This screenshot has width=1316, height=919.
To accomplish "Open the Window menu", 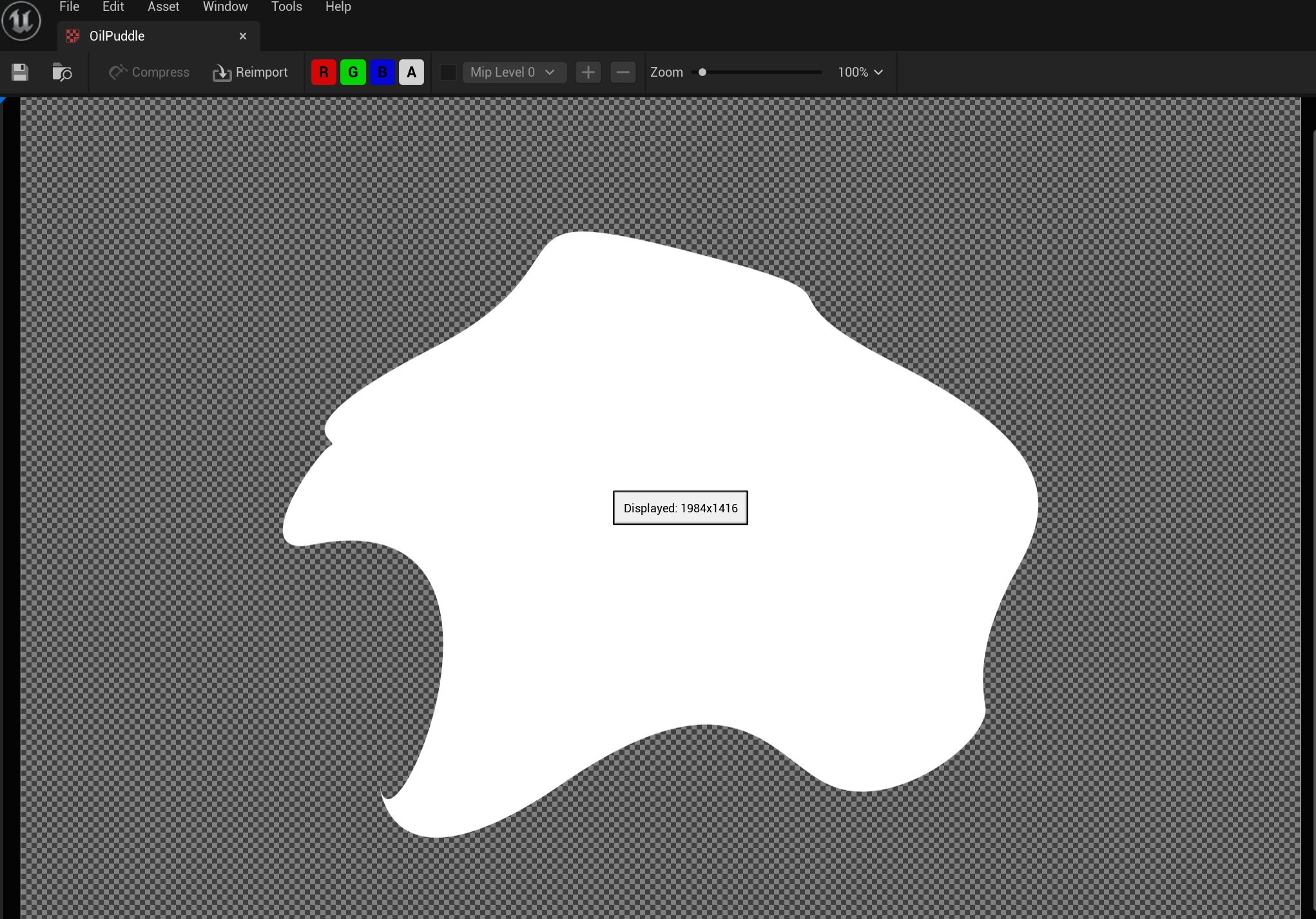I will tap(225, 7).
